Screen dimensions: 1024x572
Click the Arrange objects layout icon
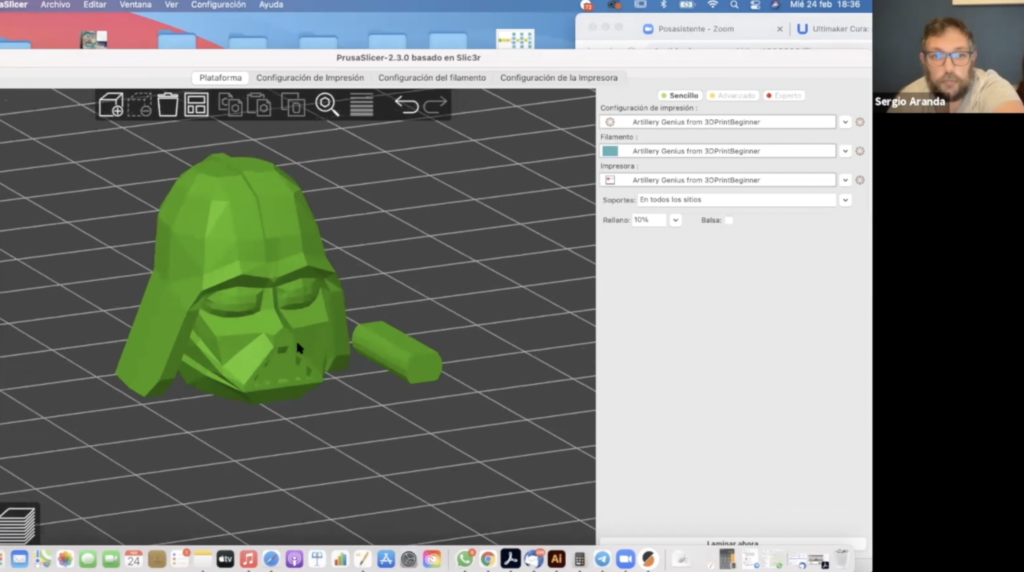pyautogui.click(x=196, y=104)
